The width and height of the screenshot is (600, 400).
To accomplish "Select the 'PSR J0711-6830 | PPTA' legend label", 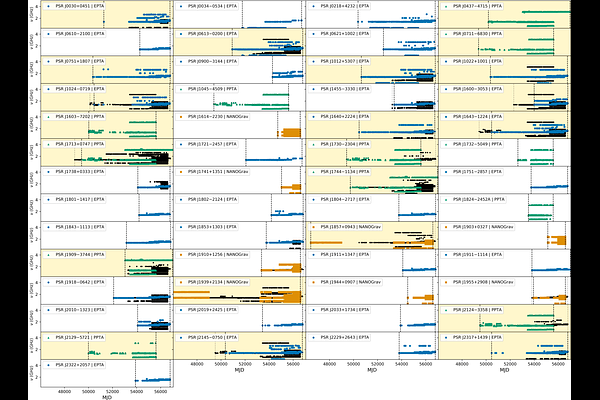I will point(477,34).
